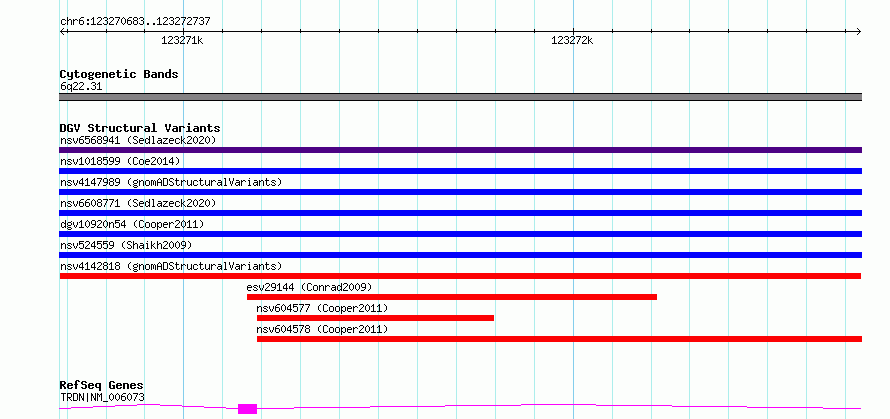Click the 123271k ruler tick label

(182, 40)
